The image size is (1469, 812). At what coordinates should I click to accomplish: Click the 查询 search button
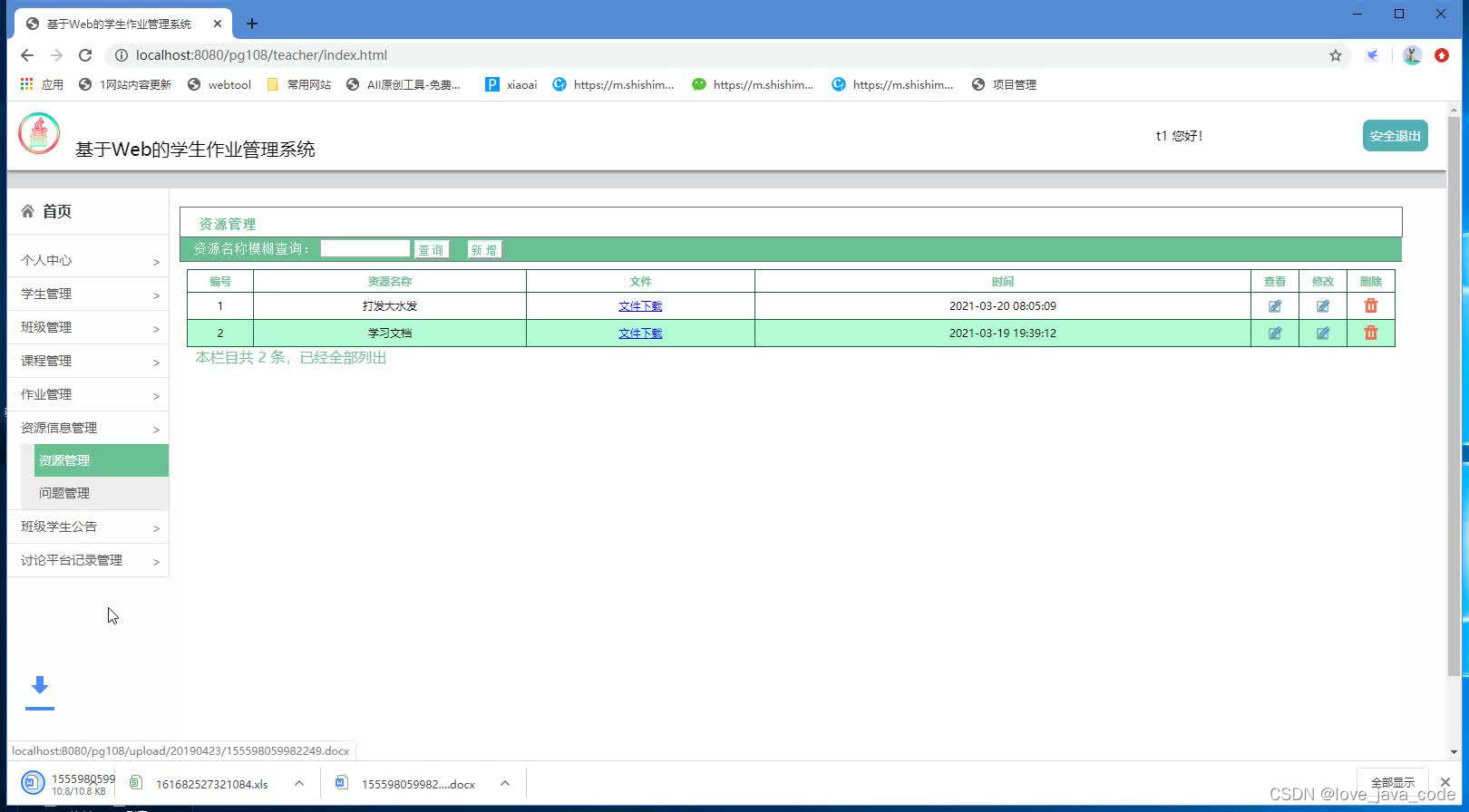(432, 249)
